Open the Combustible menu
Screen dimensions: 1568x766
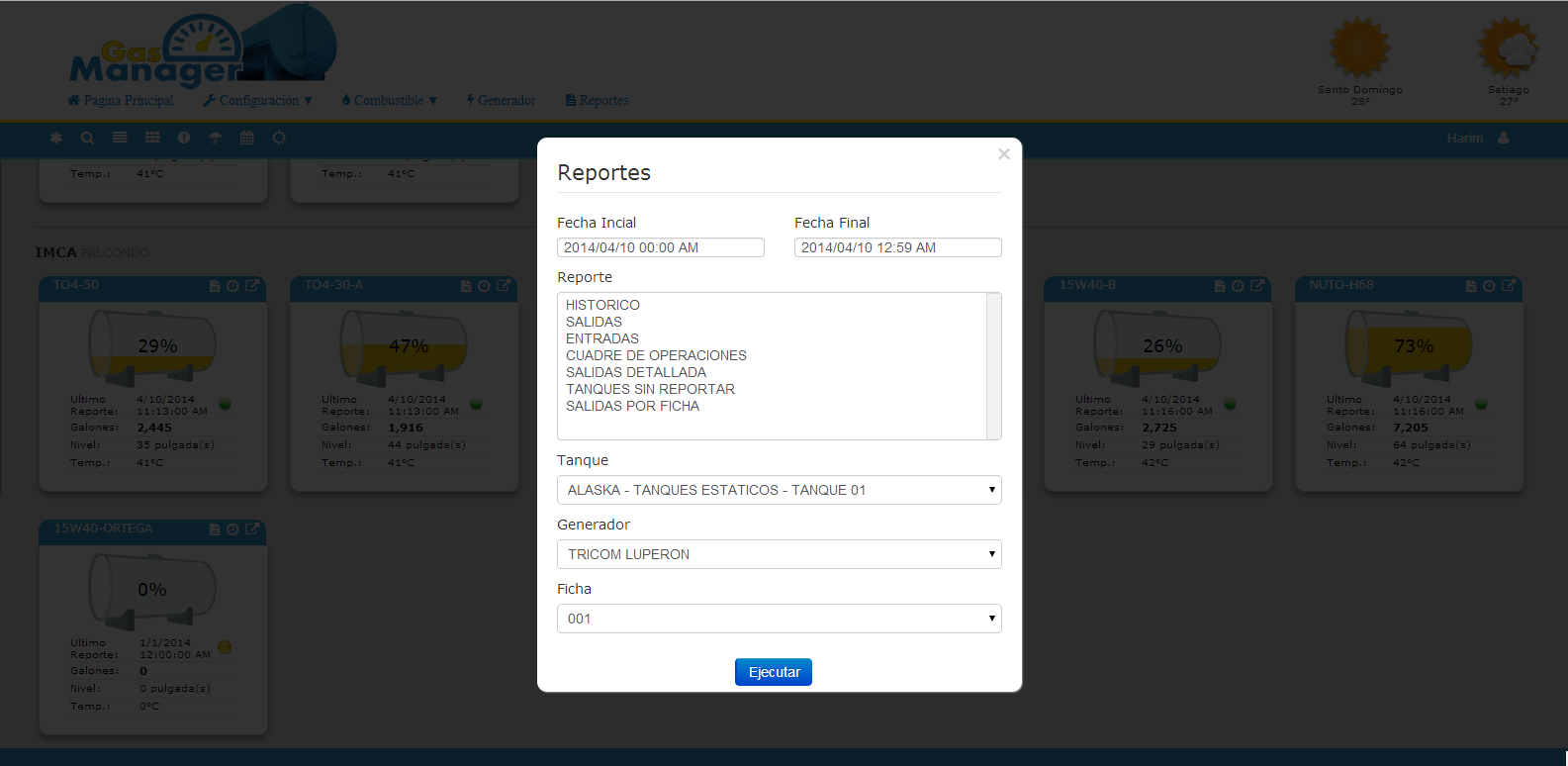pyautogui.click(x=389, y=101)
